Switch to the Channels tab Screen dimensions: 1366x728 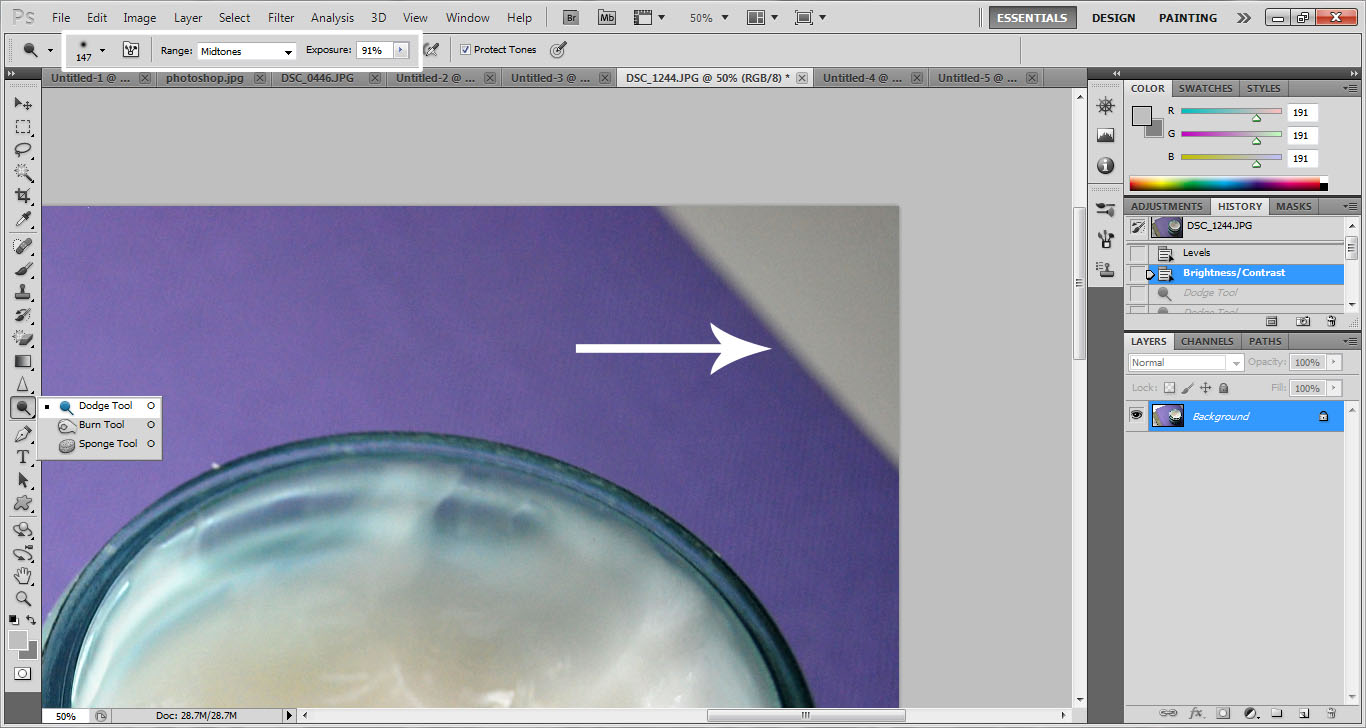click(x=1207, y=341)
